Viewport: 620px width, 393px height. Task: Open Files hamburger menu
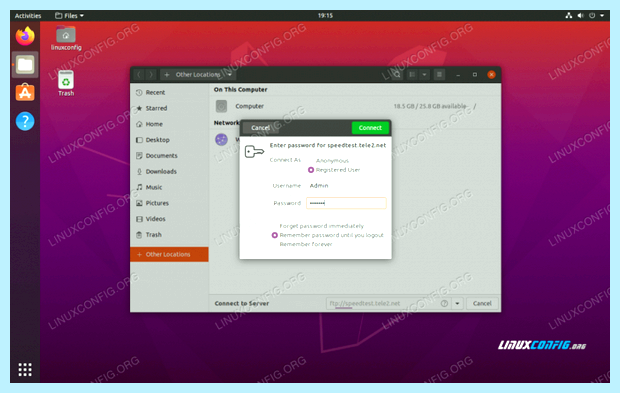[439, 74]
